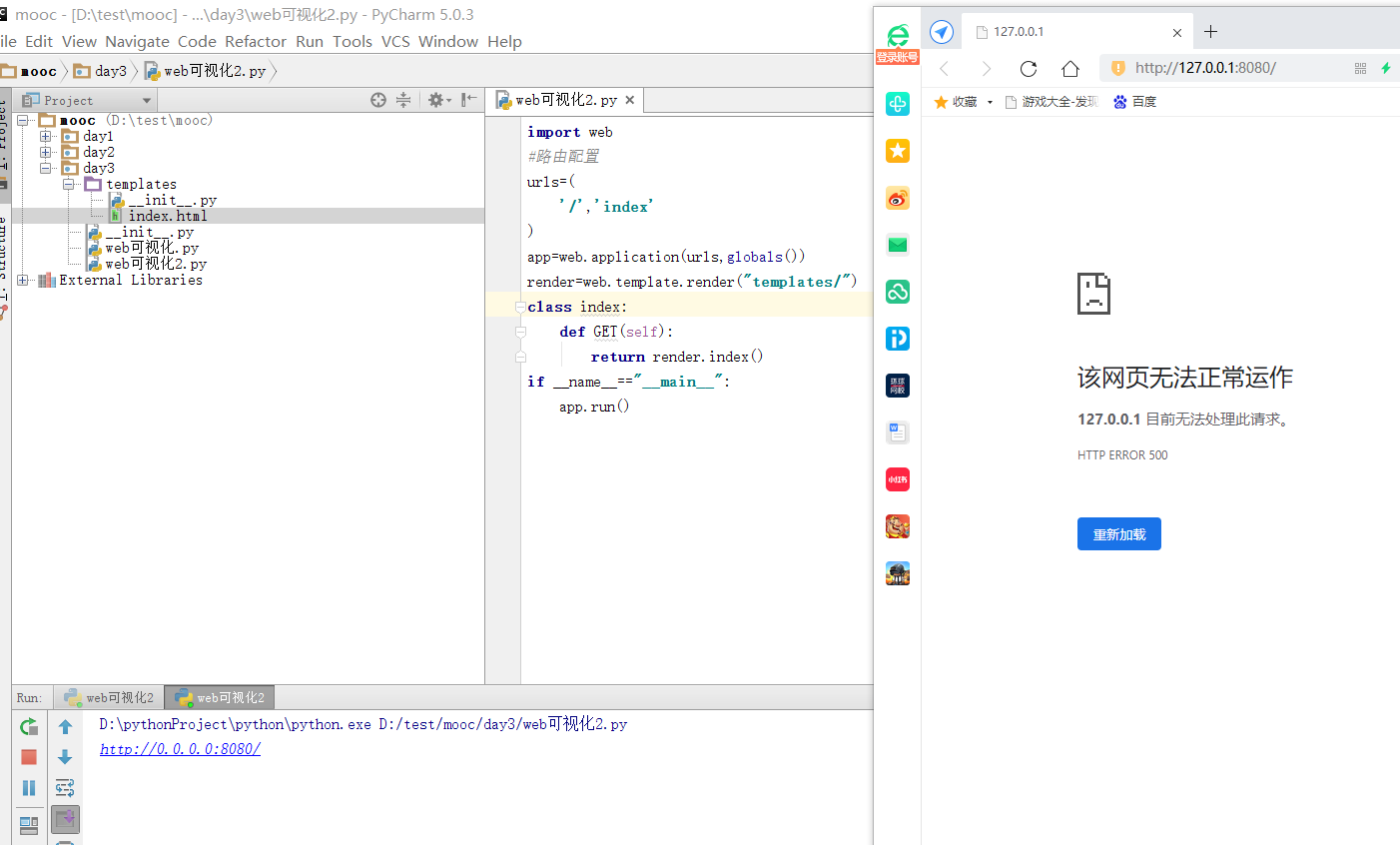Open new browser tab with plus
Image resolution: width=1400 pixels, height=845 pixels.
tap(1210, 32)
